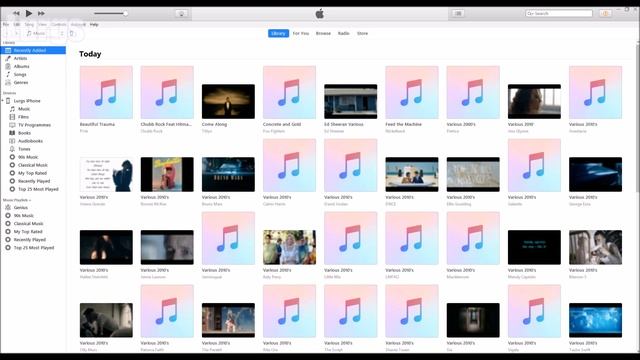Open Top 25 Most Played under Music Playlists
Viewport: 640px width, 360px height.
pyautogui.click(x=33, y=248)
